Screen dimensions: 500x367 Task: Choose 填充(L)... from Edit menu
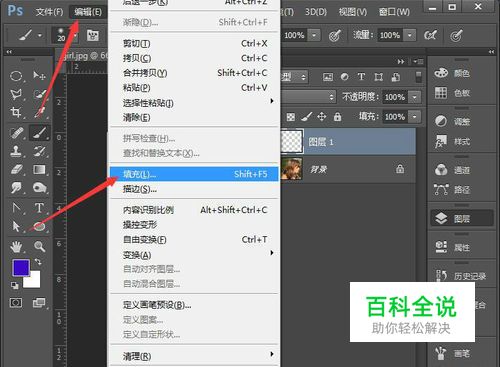coord(194,174)
